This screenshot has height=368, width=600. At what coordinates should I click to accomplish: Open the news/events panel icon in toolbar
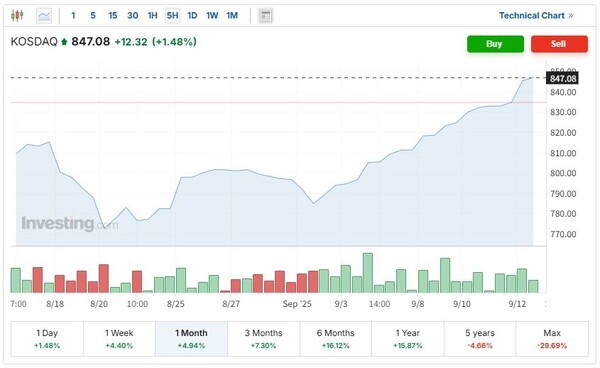tap(265, 16)
